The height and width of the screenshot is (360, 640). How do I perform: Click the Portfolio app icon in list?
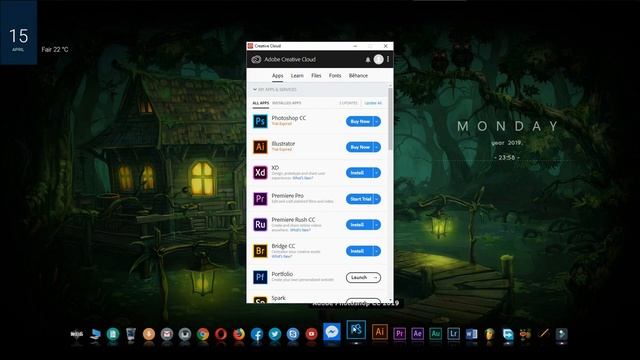(260, 277)
